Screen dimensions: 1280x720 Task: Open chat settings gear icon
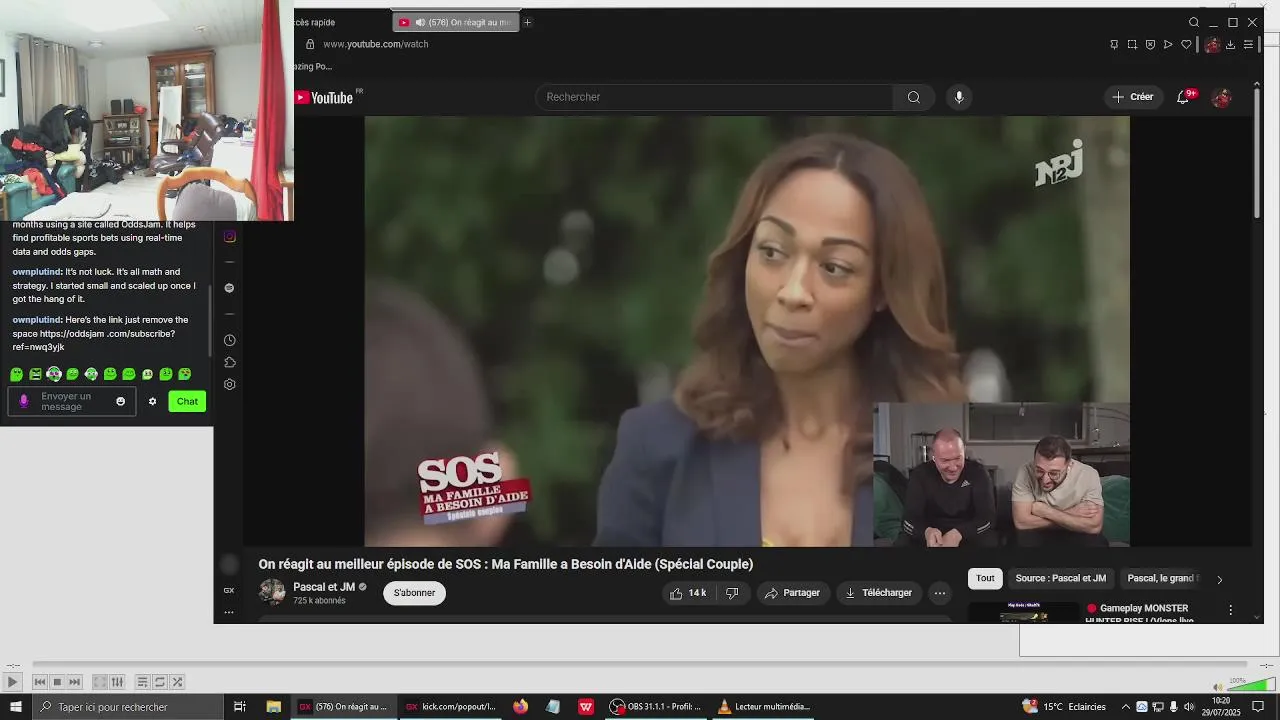152,401
